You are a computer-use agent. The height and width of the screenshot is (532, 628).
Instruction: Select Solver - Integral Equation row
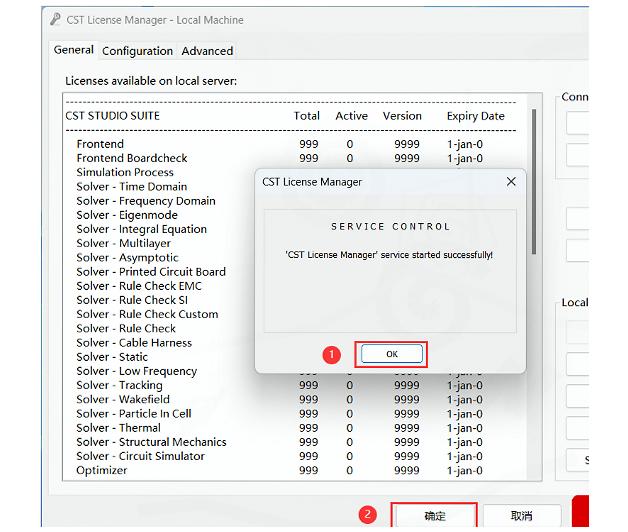(x=141, y=229)
